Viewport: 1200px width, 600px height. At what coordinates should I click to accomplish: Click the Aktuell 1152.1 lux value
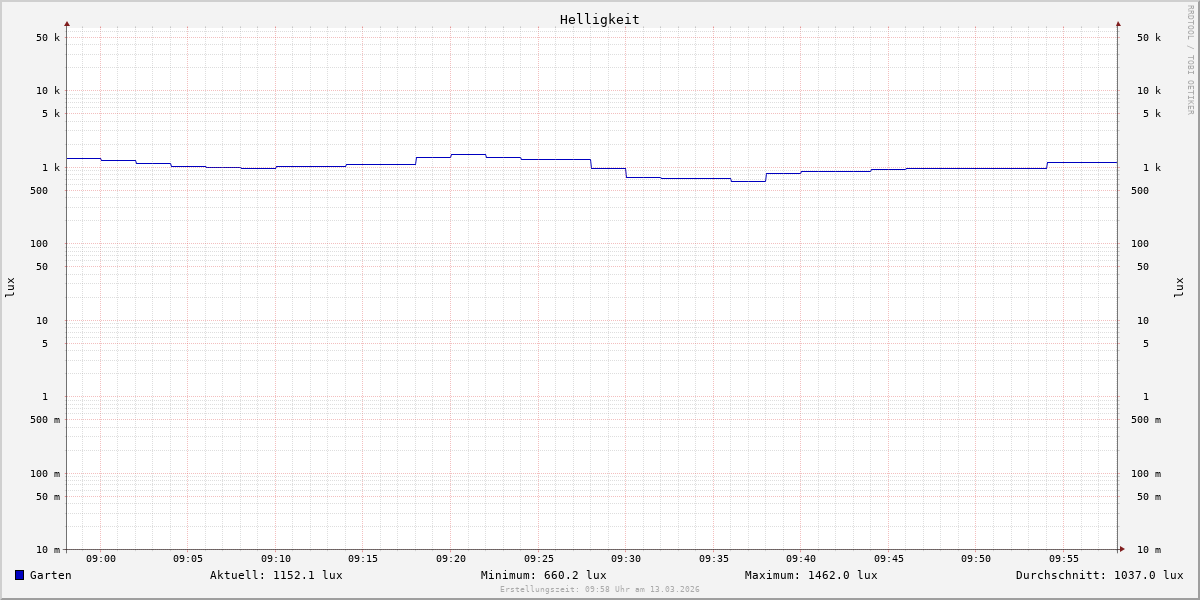click(276, 575)
